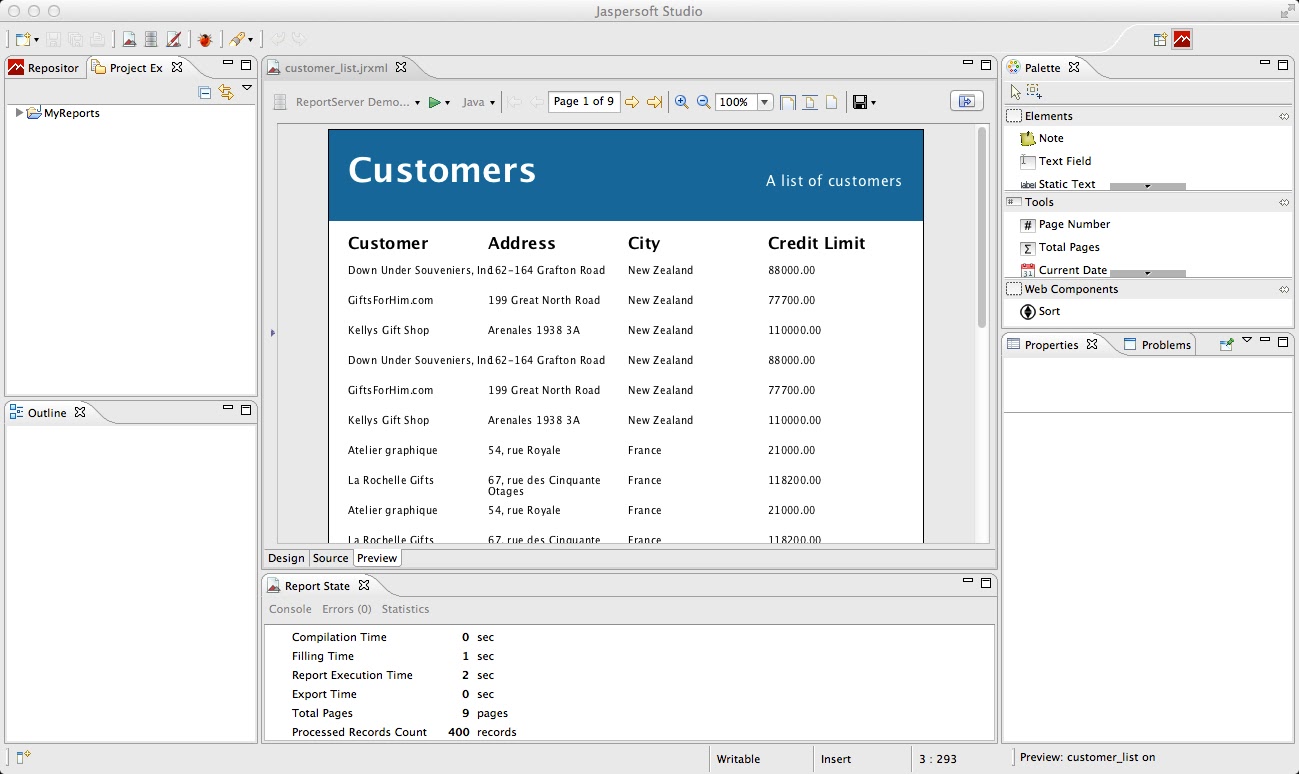Switch to the Repository tab
Screen dimensions: 1299x774
coord(43,68)
